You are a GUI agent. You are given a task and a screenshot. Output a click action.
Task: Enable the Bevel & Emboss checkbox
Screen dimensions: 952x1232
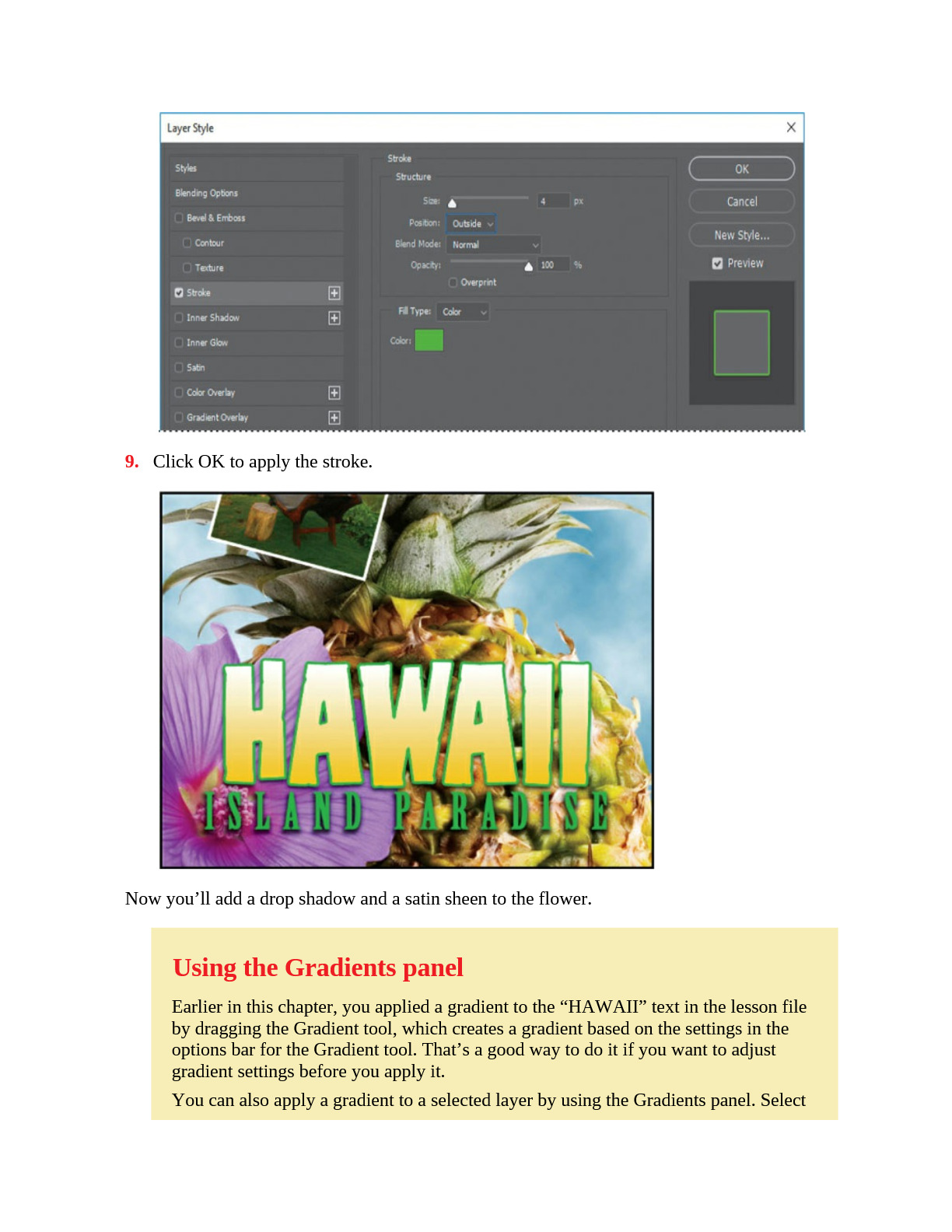[x=180, y=219]
